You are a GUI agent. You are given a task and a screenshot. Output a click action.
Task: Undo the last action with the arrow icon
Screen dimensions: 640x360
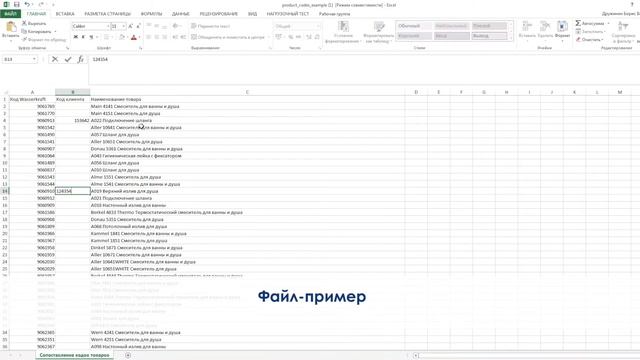tap(27, 4)
